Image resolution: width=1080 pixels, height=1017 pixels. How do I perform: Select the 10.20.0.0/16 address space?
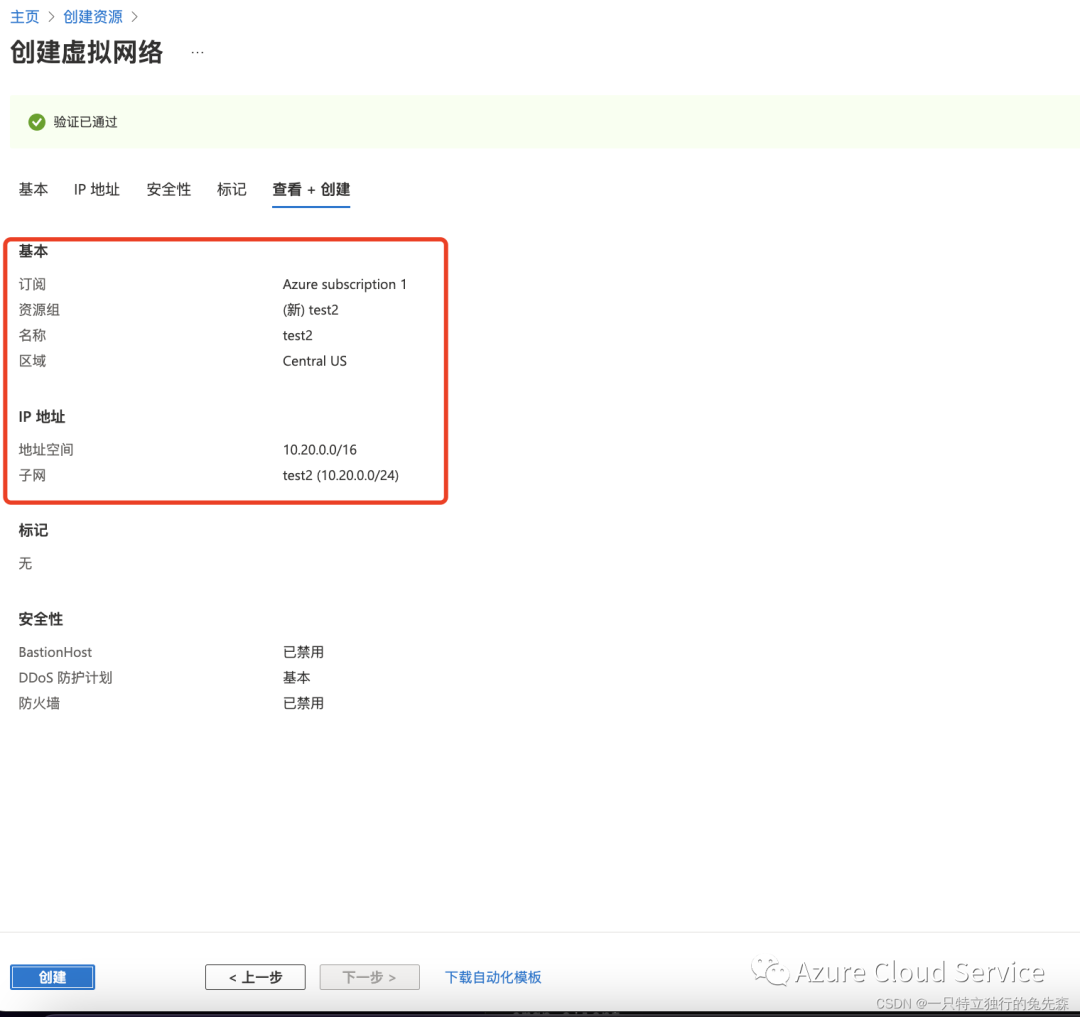point(320,450)
